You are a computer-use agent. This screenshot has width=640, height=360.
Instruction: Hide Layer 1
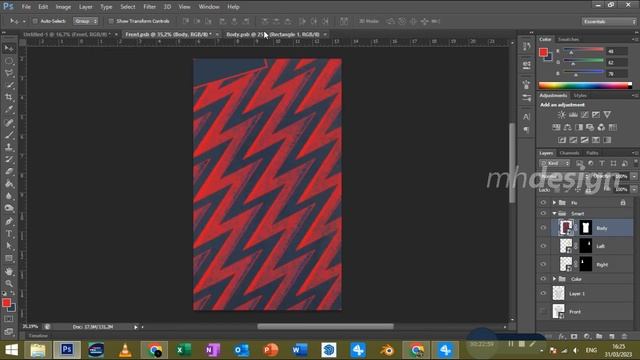tap(543, 293)
